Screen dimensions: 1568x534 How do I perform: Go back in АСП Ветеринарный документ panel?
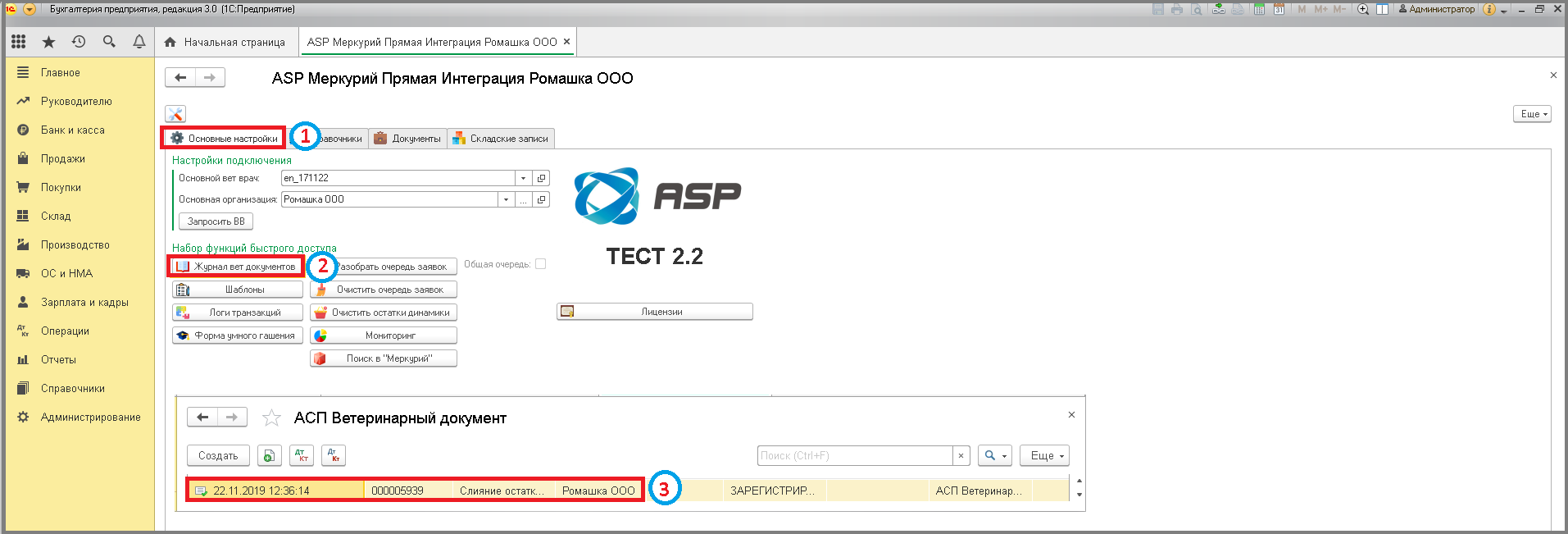(202, 418)
